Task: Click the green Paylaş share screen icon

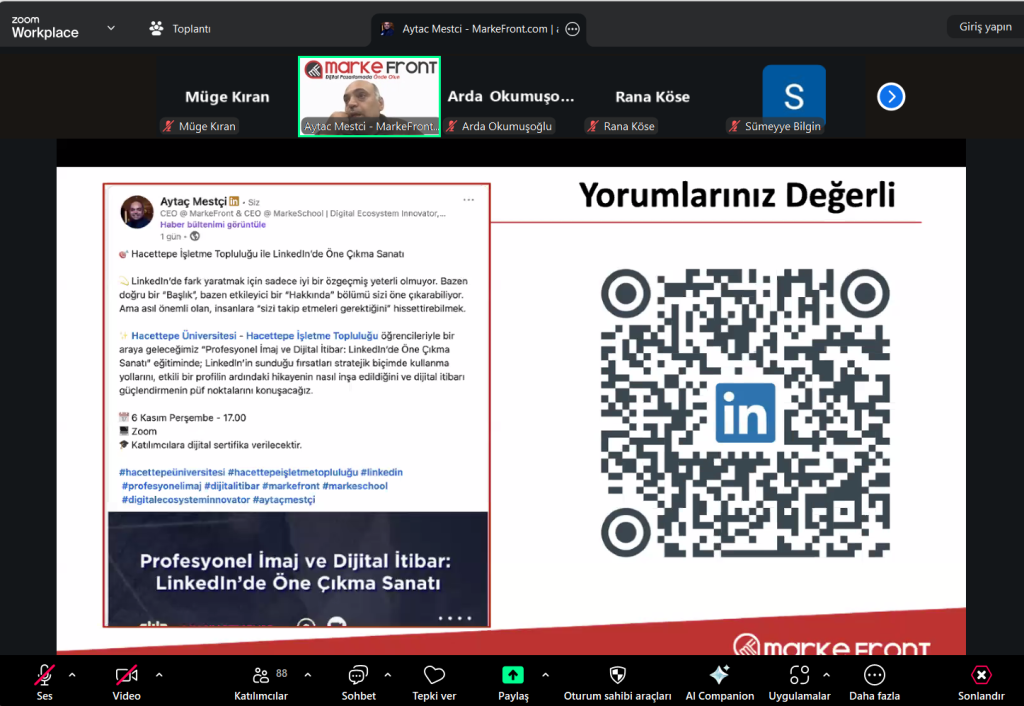Action: [x=513, y=675]
